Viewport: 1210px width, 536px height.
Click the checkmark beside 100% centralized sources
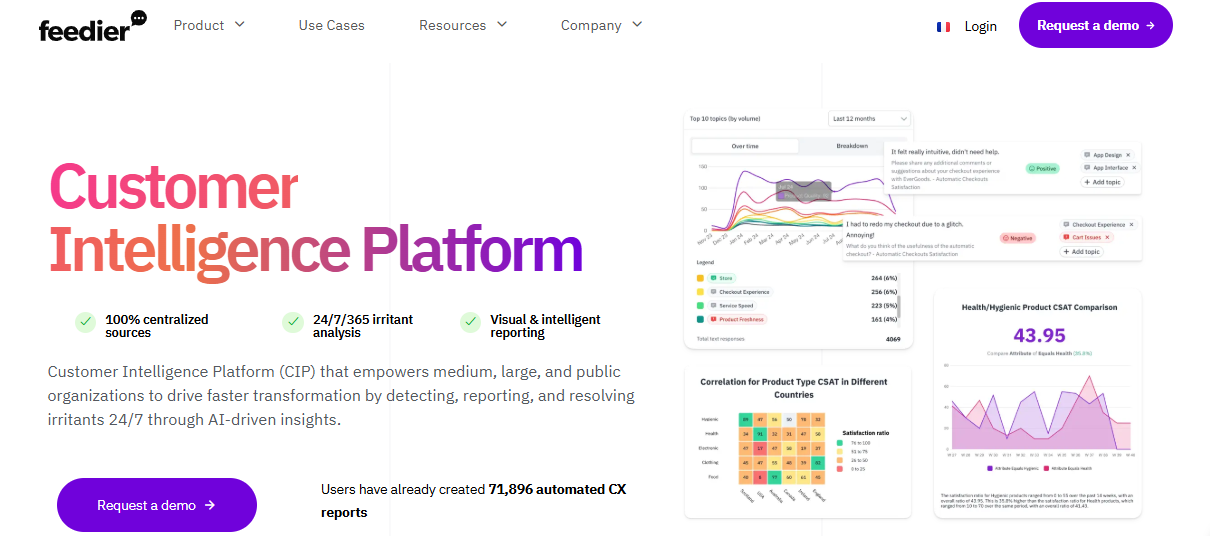coord(86,322)
